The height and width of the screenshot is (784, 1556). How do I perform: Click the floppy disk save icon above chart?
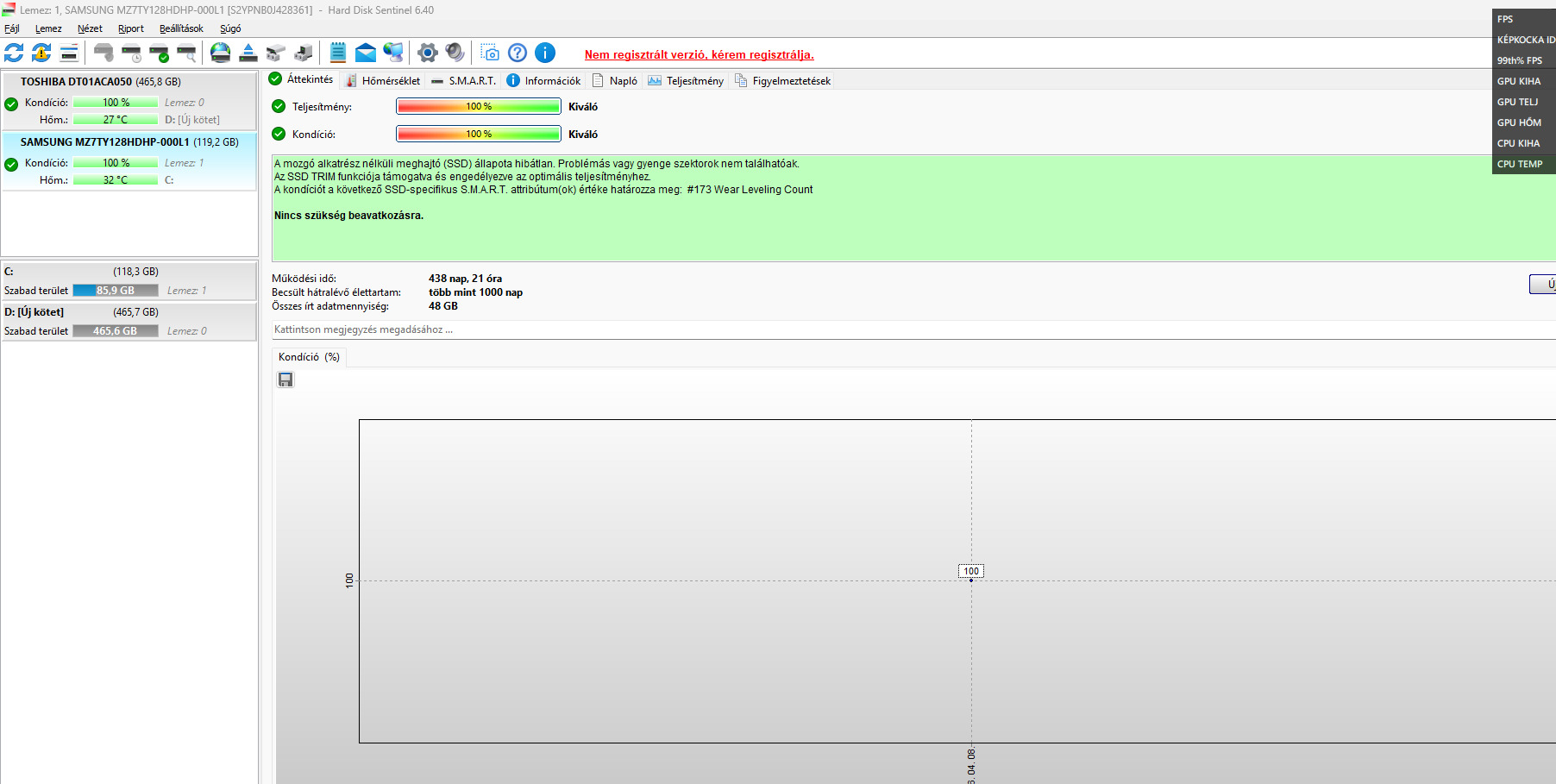tap(285, 379)
